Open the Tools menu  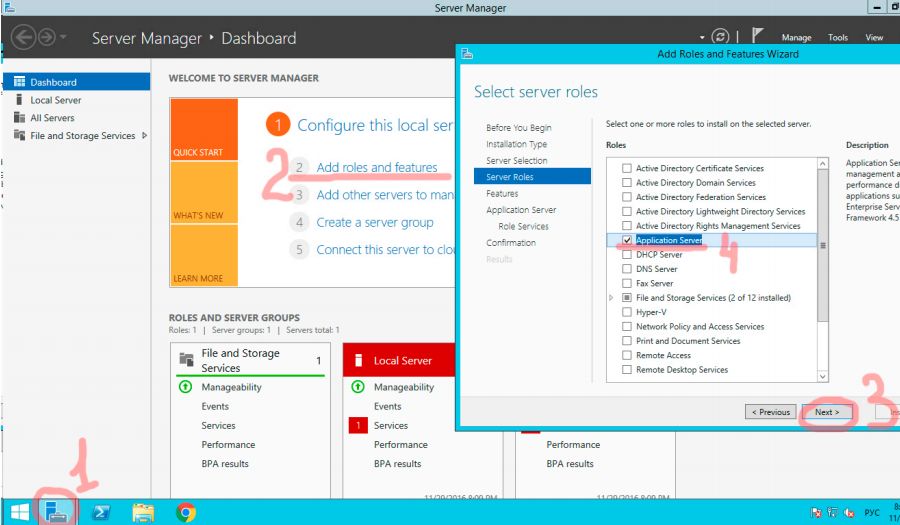[x=837, y=38]
